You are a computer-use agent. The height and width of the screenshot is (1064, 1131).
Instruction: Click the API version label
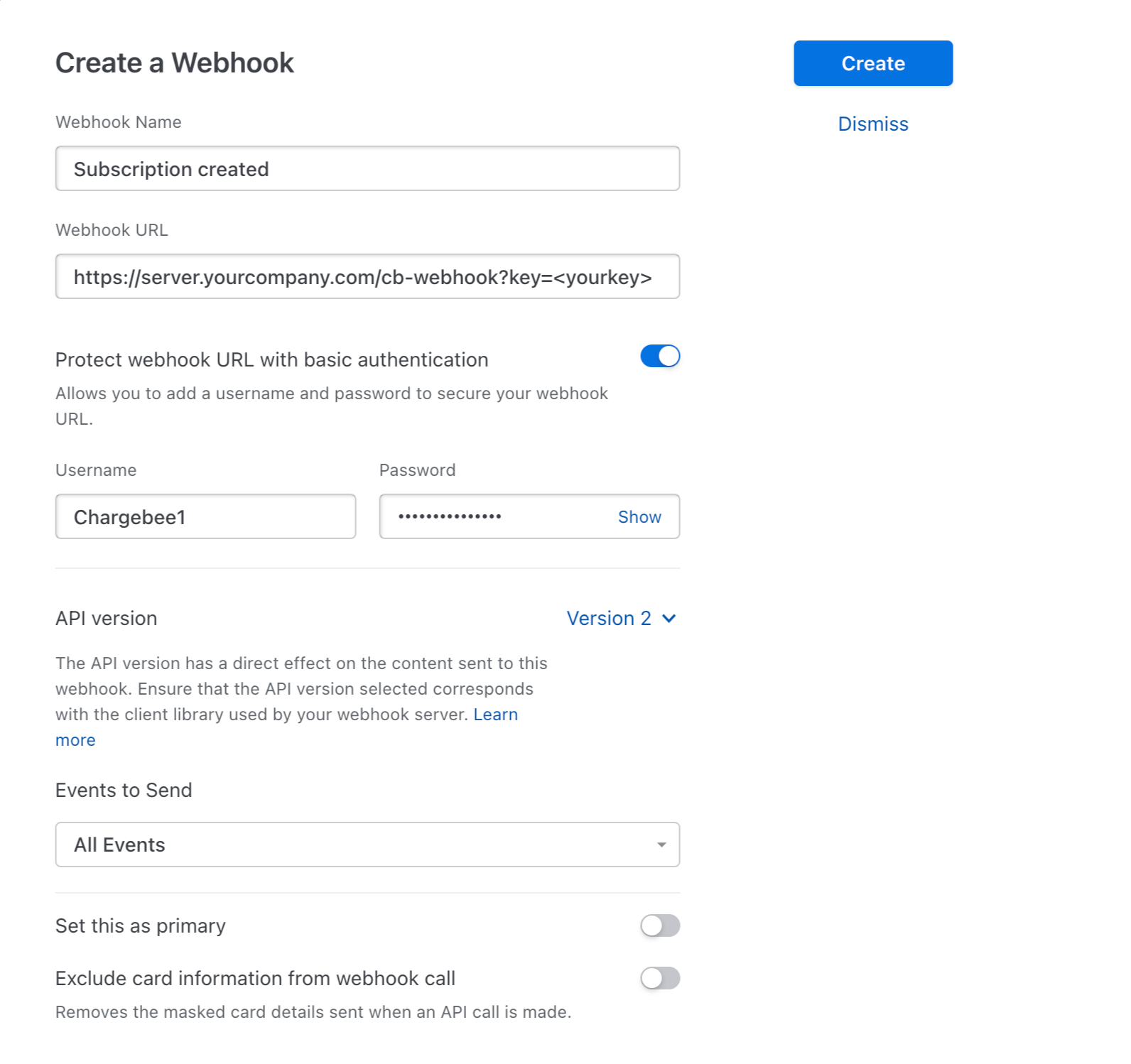coord(107,619)
